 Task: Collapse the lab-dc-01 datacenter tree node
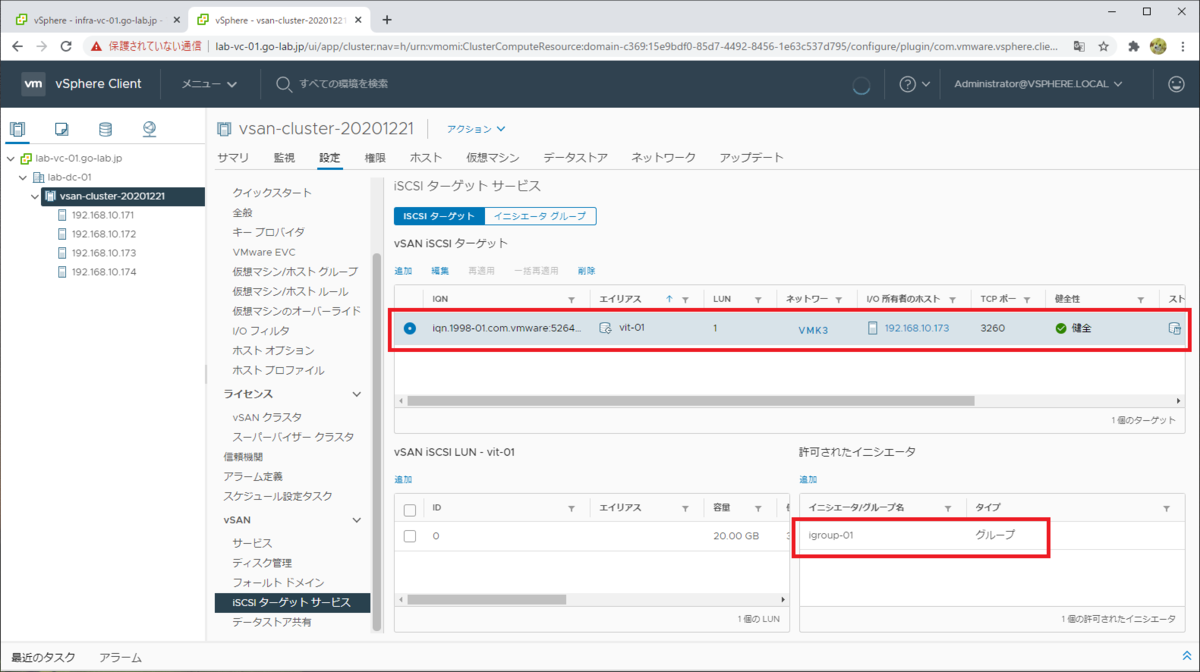pyautogui.click(x=23, y=177)
